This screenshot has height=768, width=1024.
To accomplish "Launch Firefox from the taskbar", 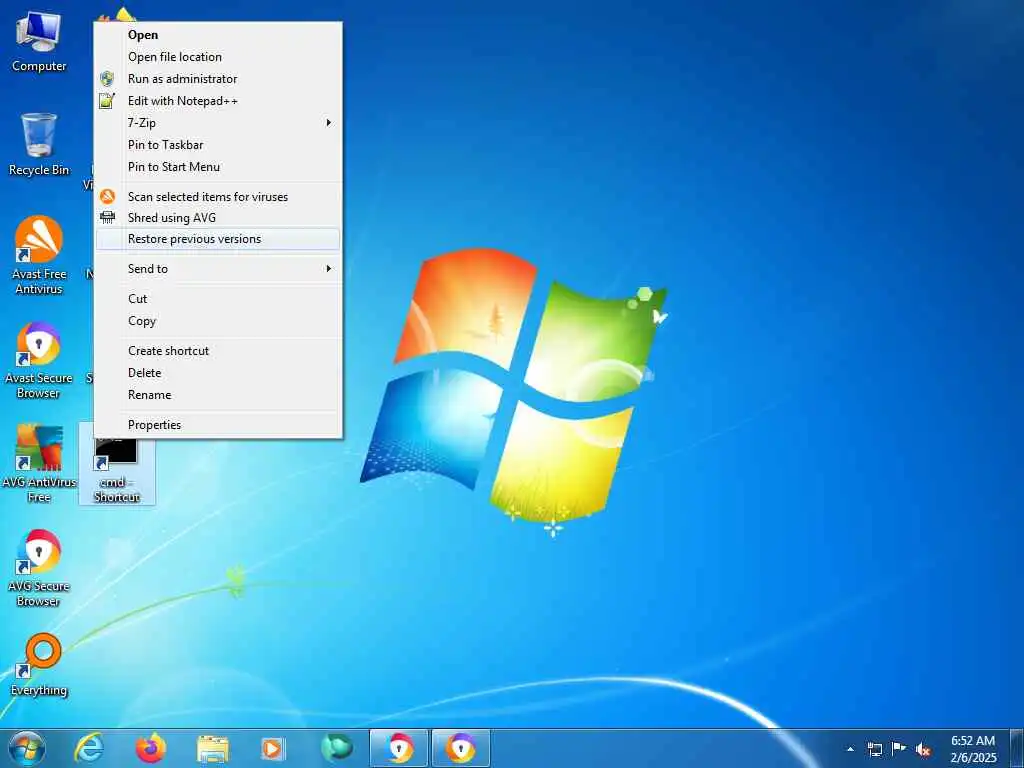I will (151, 748).
